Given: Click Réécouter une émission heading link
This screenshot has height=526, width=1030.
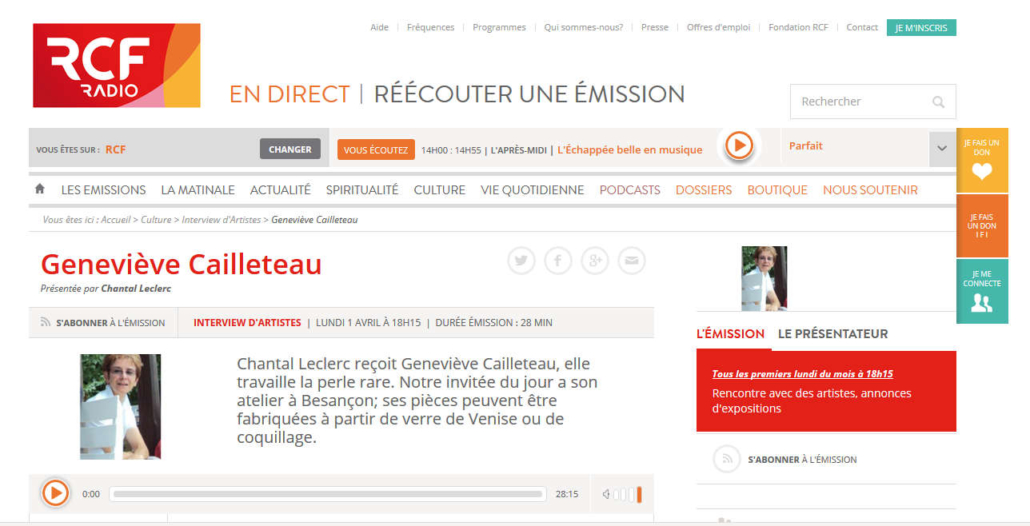Looking at the screenshot, I should tap(529, 94).
